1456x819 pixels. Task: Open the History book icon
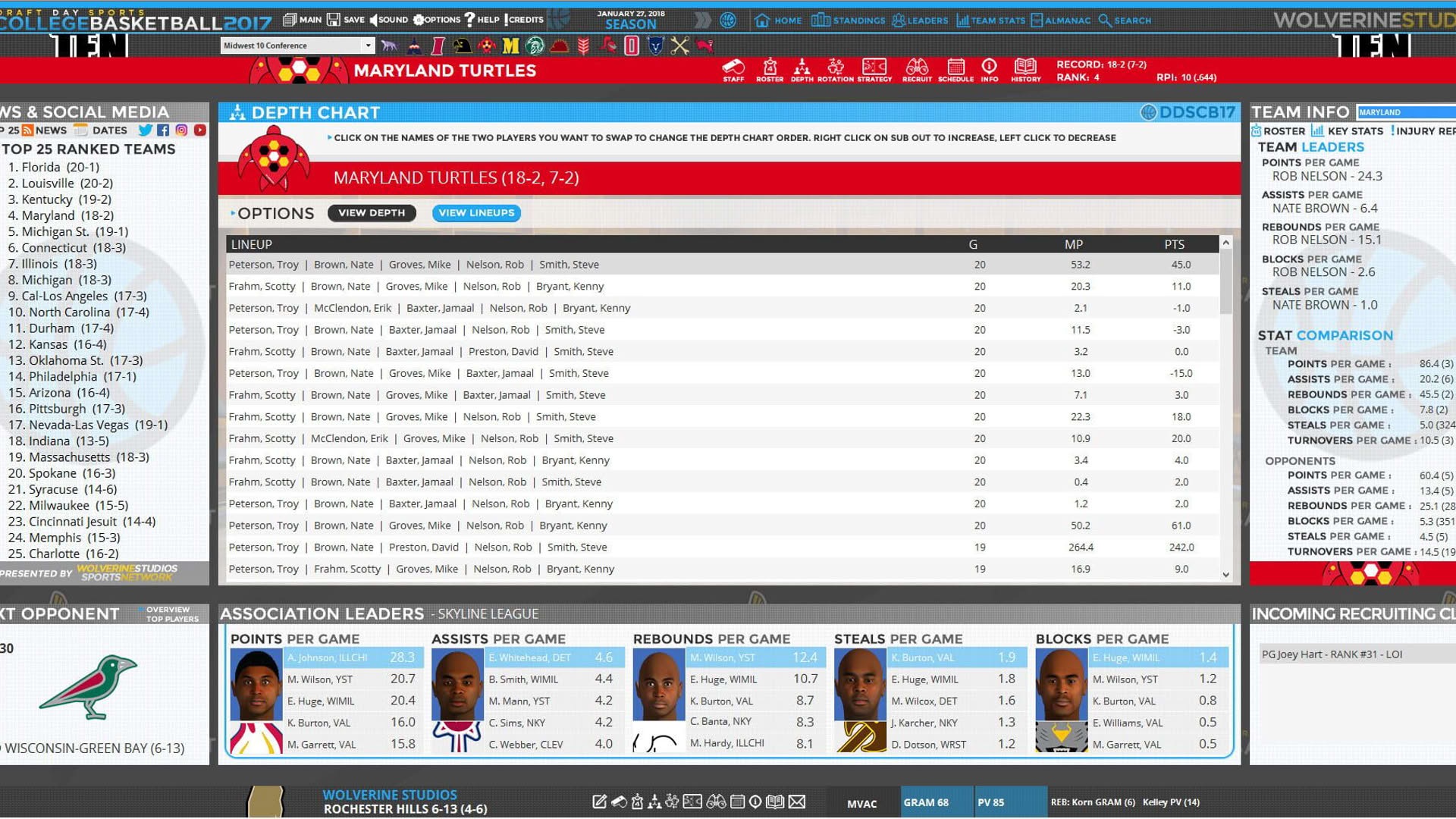click(x=1025, y=70)
